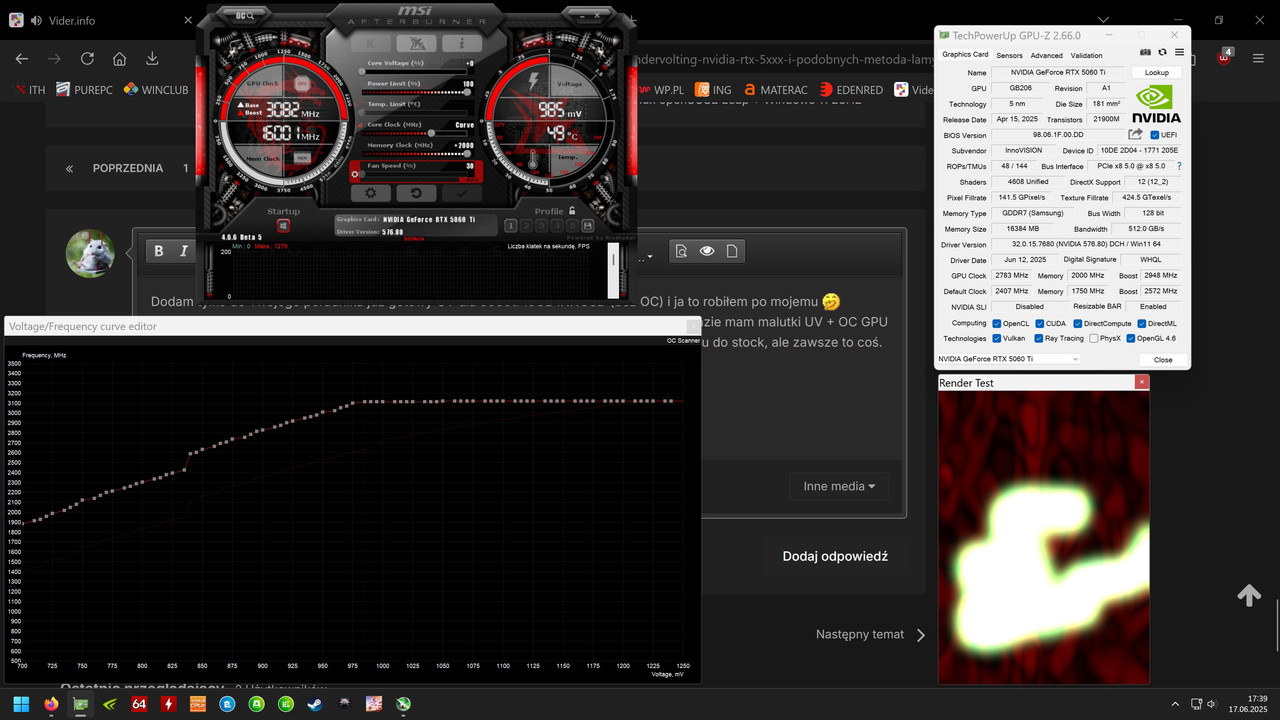Click Afterburner reset-to-defaults button
1280x720 pixels.
(416, 193)
